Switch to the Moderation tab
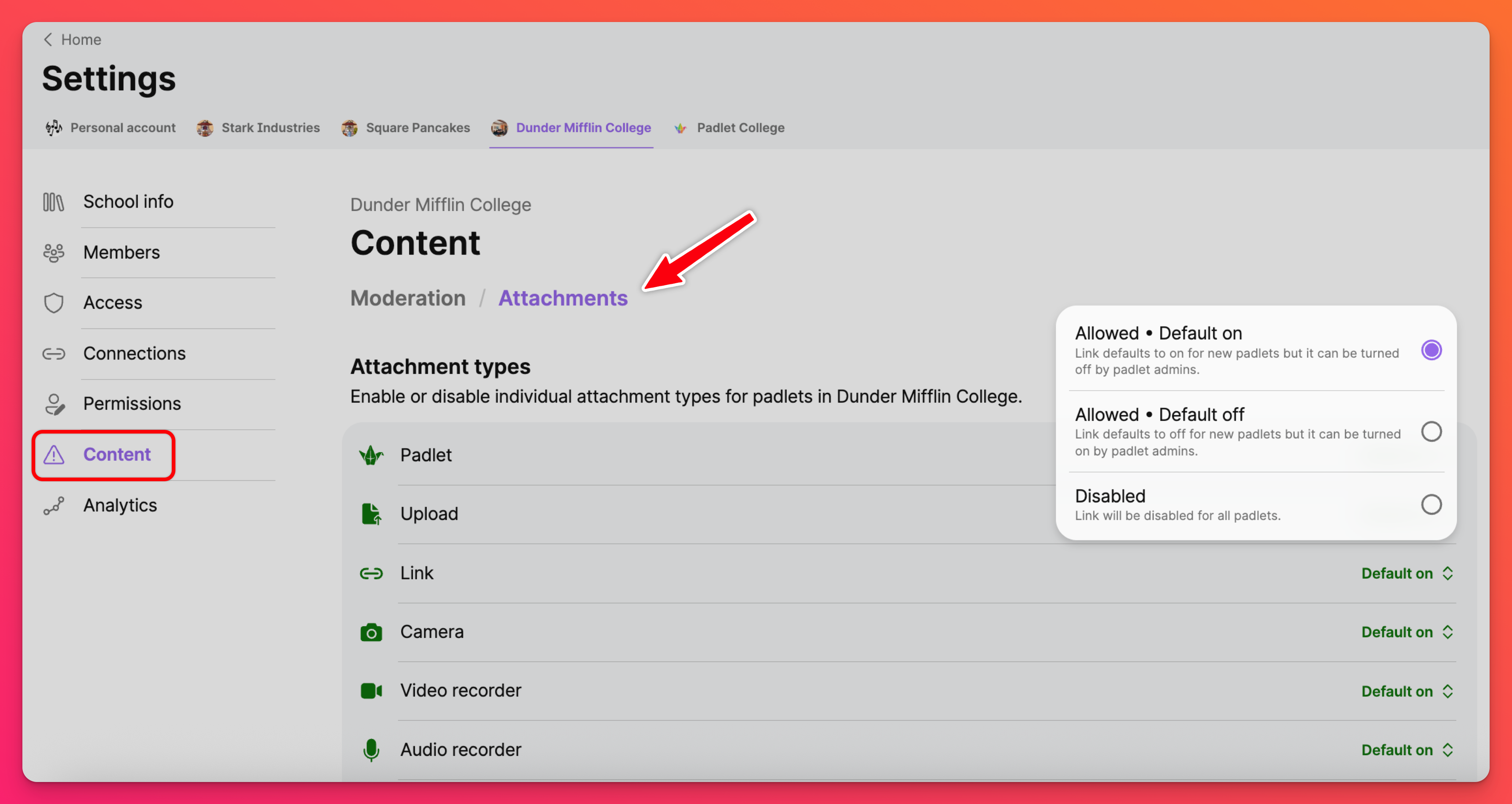Image resolution: width=1512 pixels, height=804 pixels. coord(408,299)
